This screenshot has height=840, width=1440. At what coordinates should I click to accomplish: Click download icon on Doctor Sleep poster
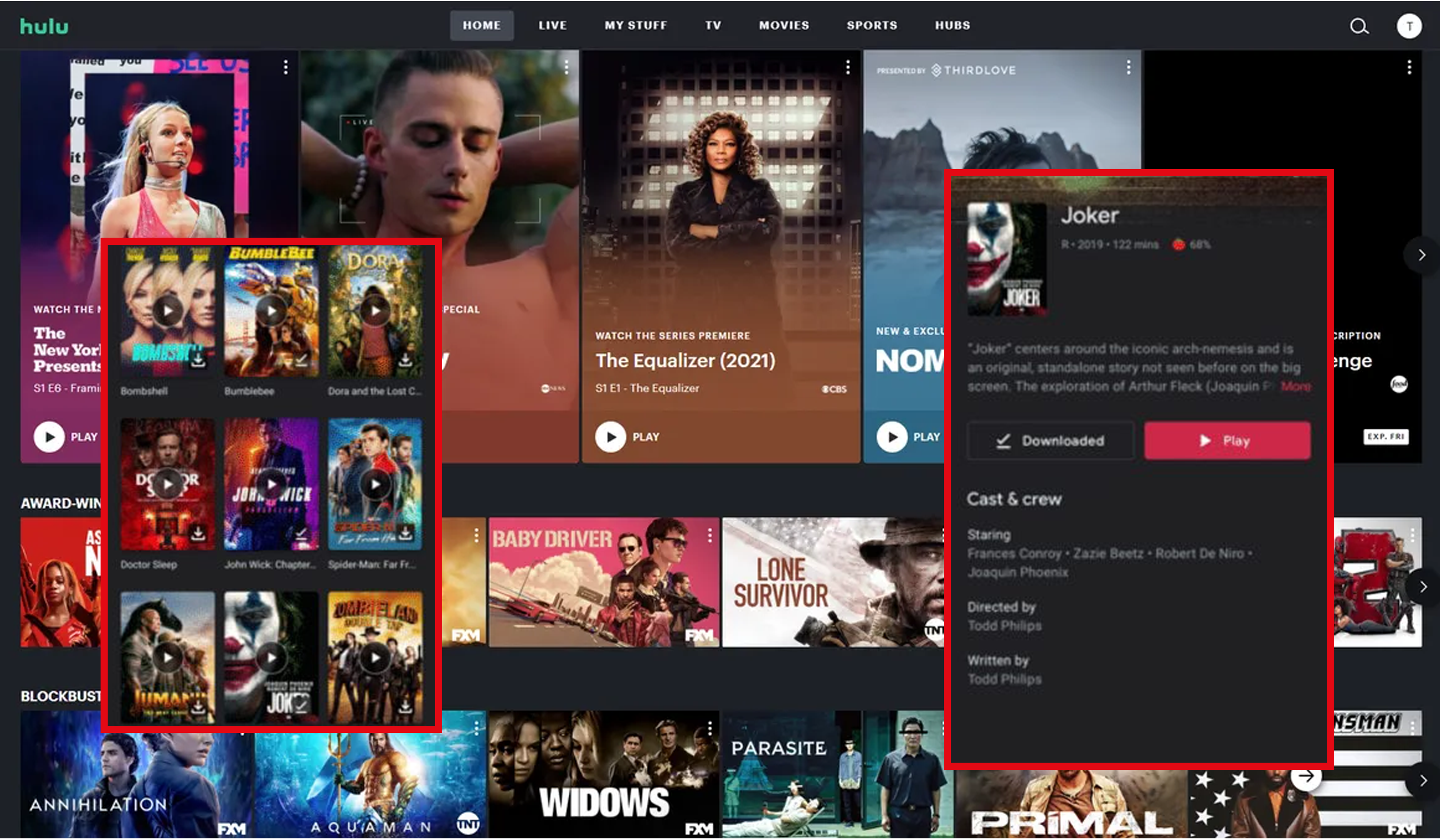click(198, 533)
